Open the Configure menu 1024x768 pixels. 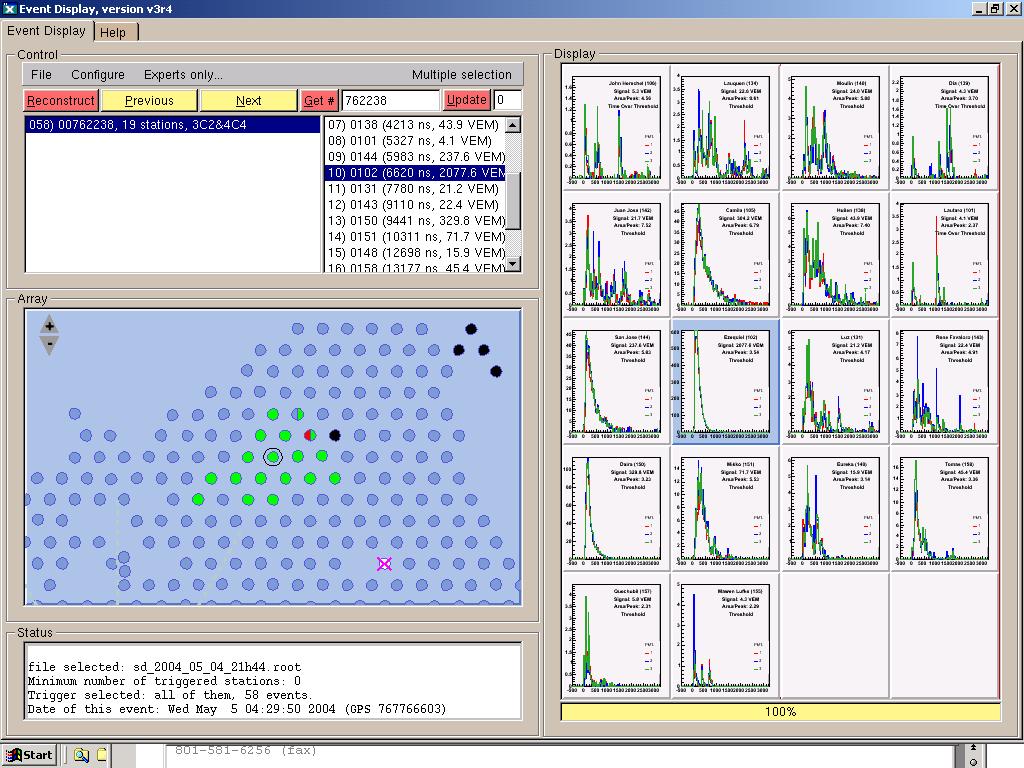pos(98,74)
